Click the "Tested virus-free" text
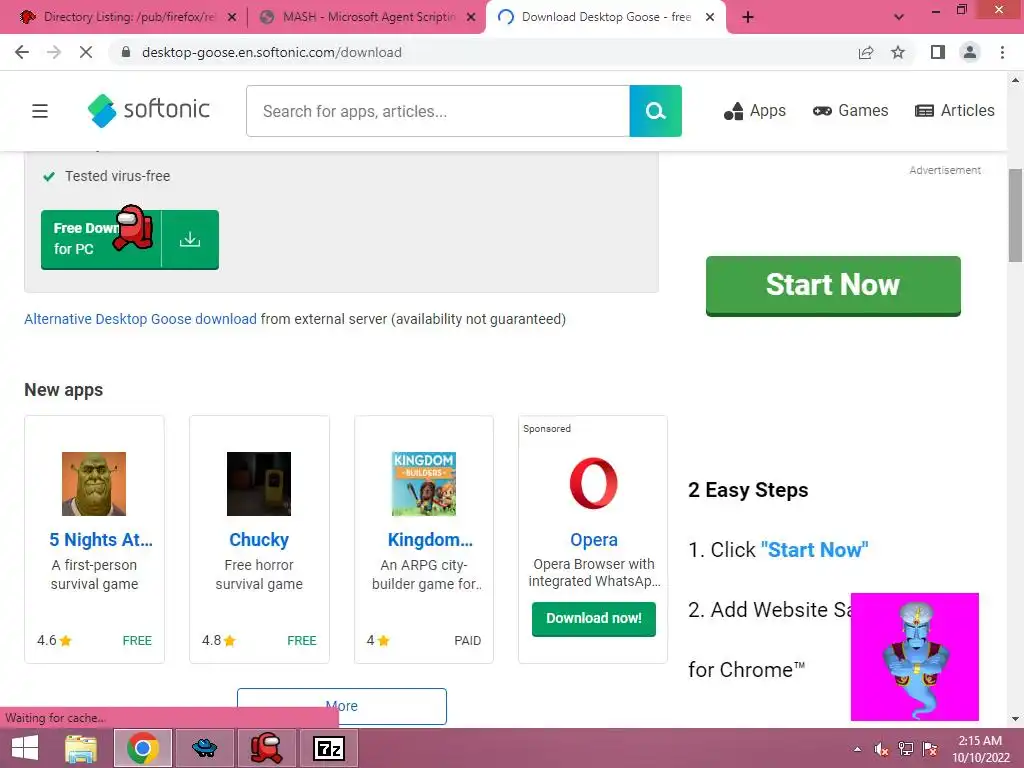This screenshot has width=1024, height=768. point(118,176)
